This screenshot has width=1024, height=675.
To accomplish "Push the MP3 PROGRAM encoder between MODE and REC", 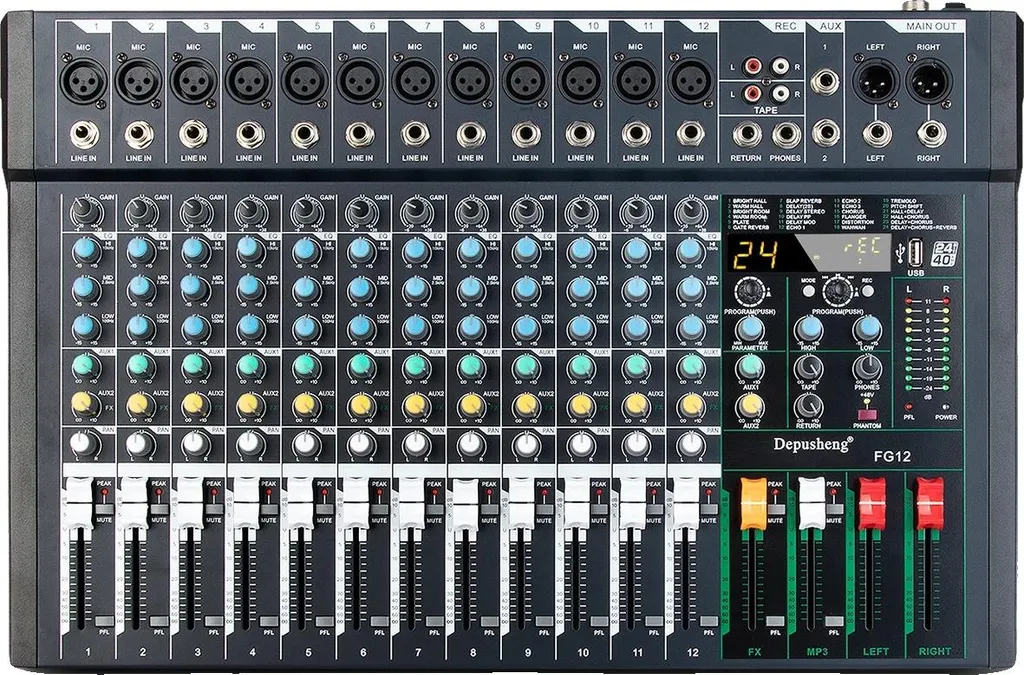I will [x=838, y=291].
